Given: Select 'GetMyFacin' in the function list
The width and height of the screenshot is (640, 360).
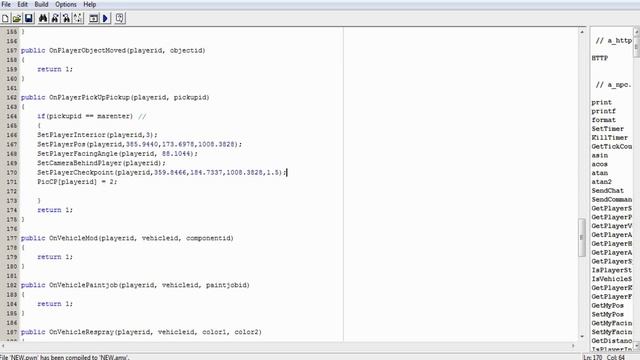Looking at the screenshot, I should (x=612, y=323).
